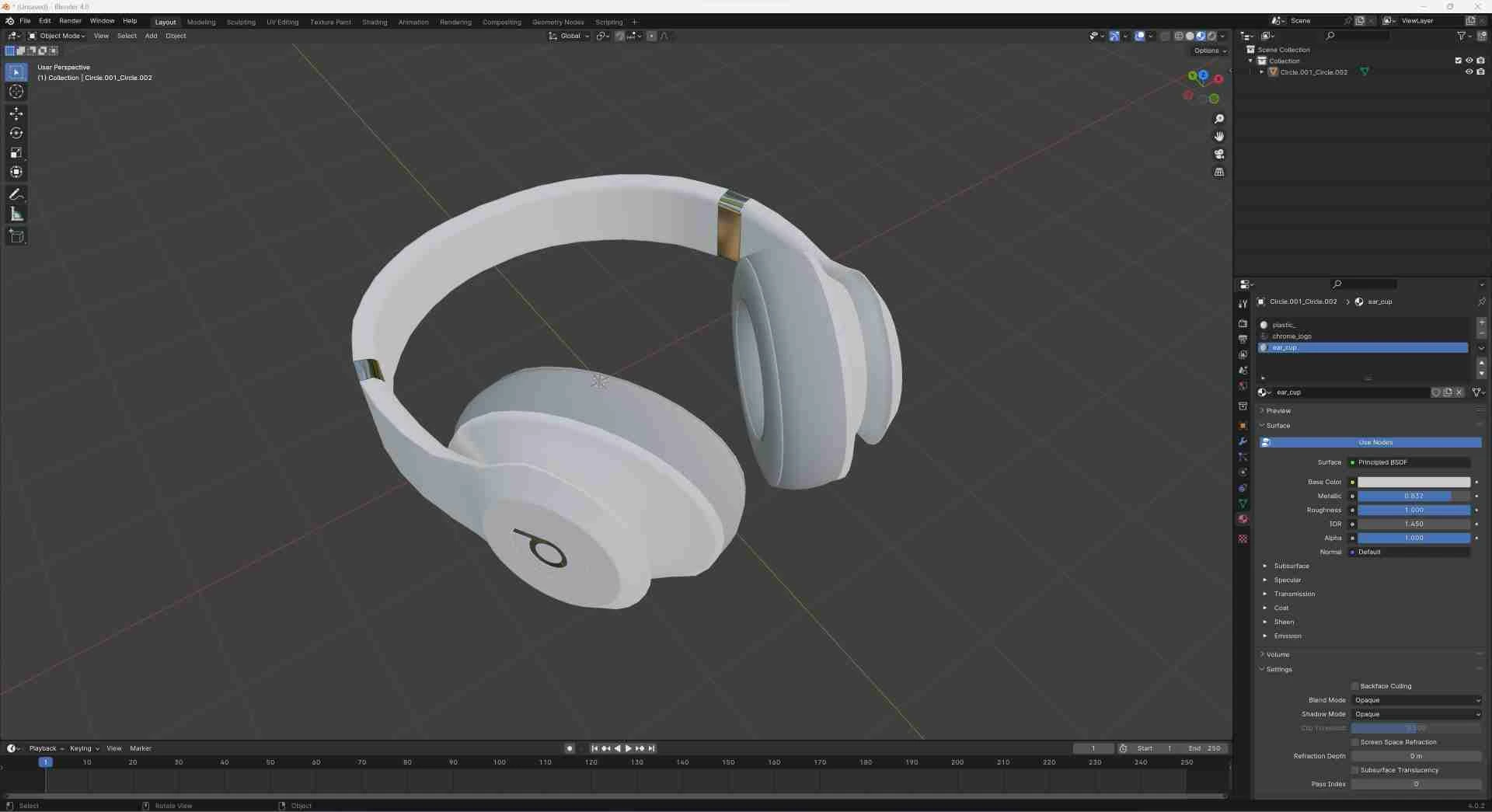Select the Measure tool
The height and width of the screenshot is (812, 1492).
tap(16, 214)
